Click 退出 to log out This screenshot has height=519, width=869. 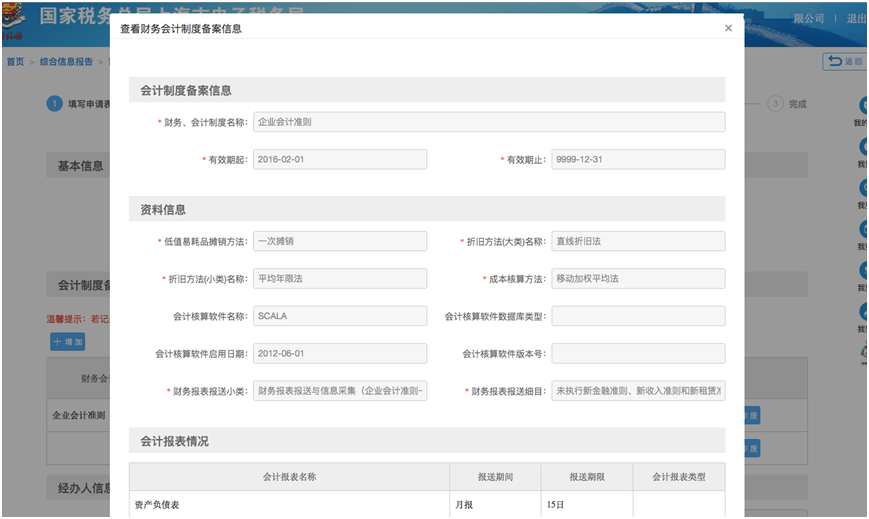[856, 19]
